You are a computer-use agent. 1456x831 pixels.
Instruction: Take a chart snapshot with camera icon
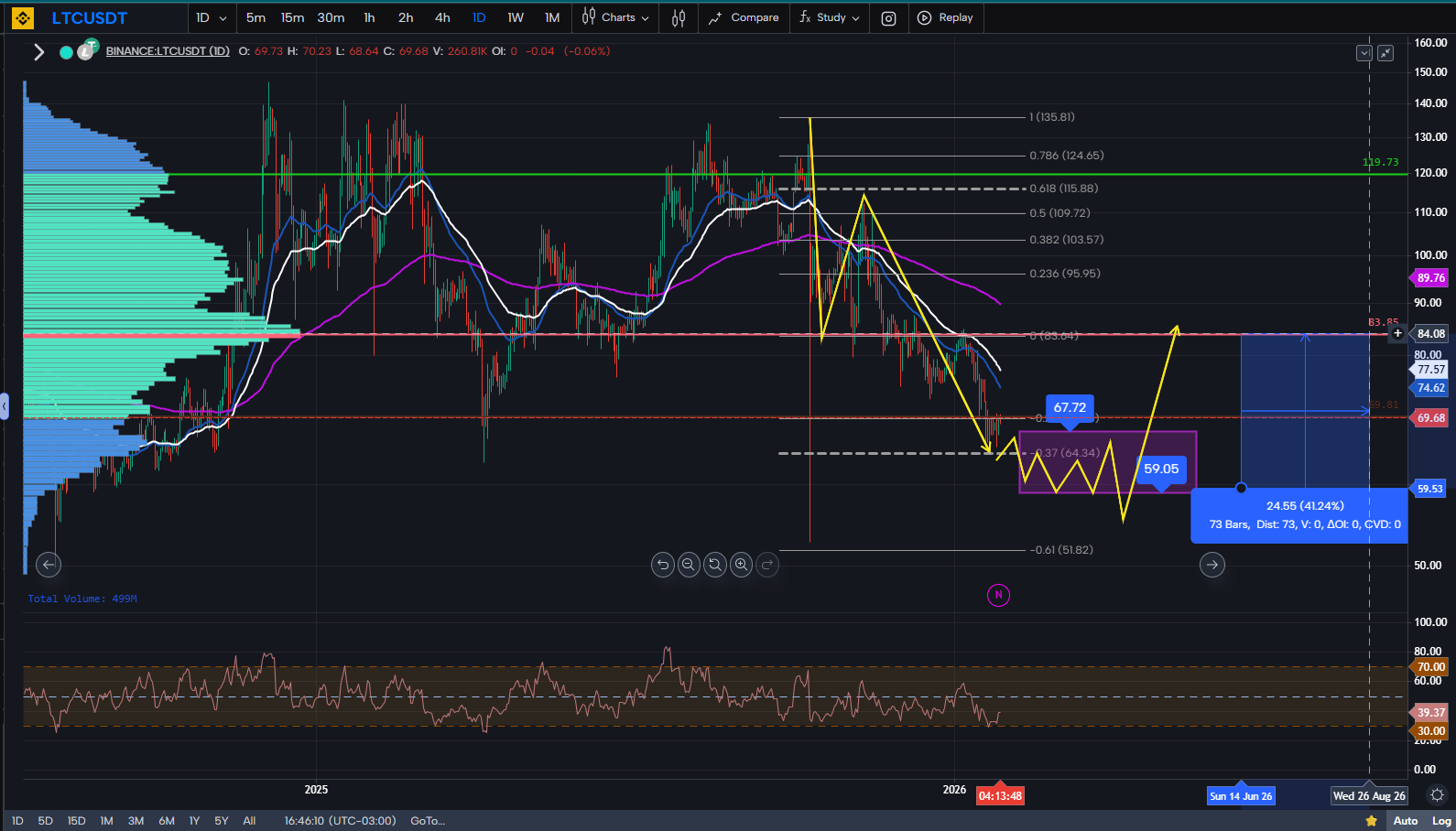(888, 17)
